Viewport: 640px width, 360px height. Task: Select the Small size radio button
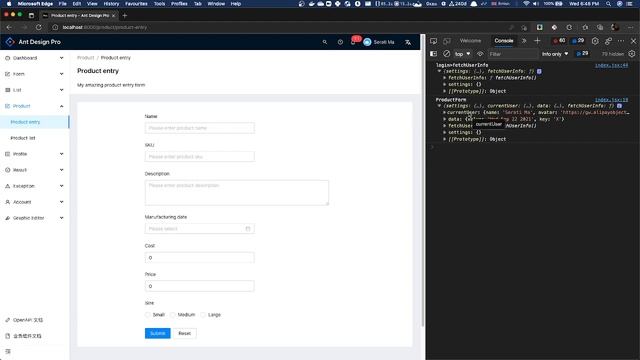tap(148, 315)
